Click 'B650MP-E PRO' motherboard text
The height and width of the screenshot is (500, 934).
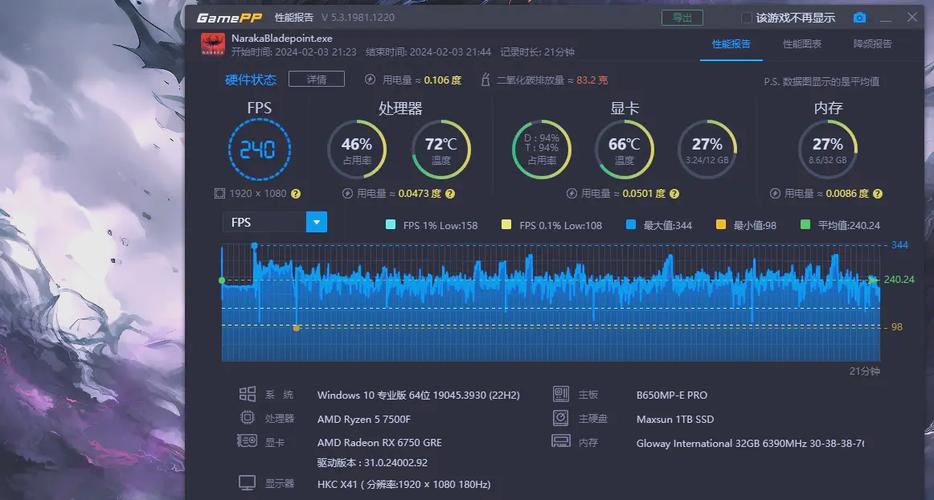pyautogui.click(x=672, y=395)
